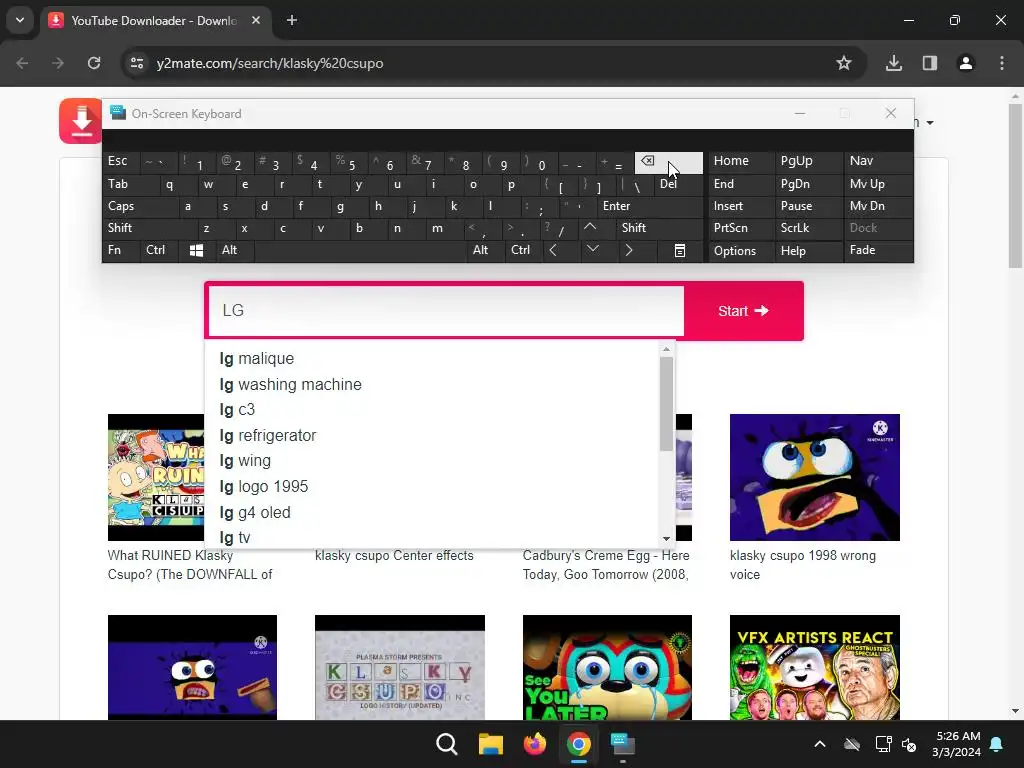Open 'klasky csupo 1998 wrong voice' link

[803, 565]
